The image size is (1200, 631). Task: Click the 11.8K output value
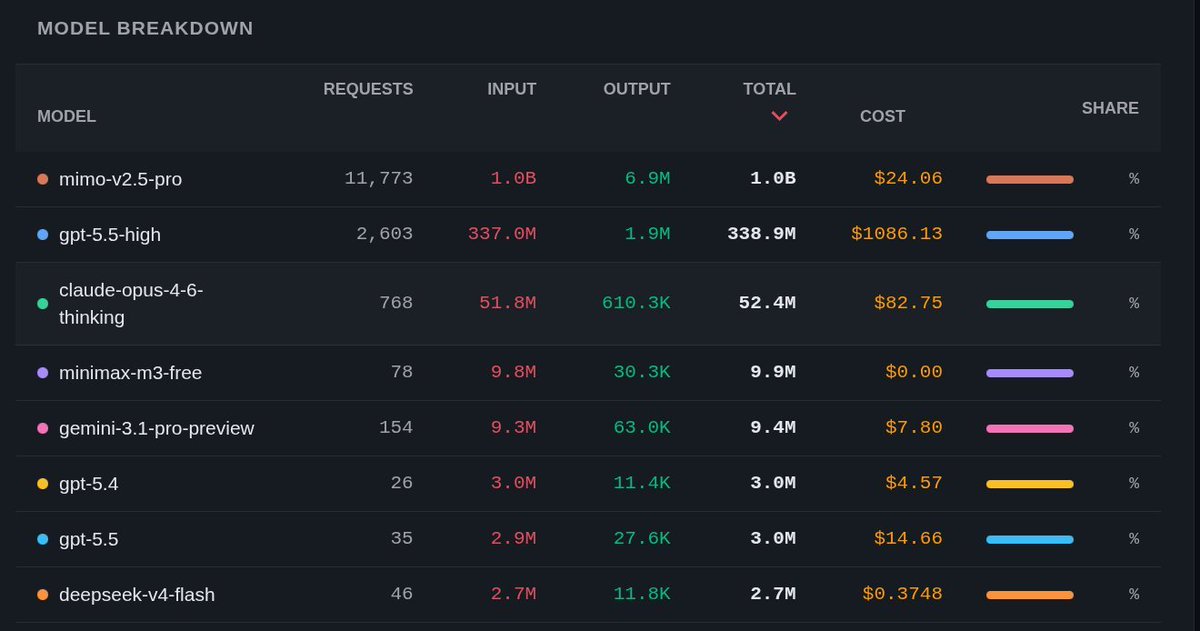(x=642, y=594)
